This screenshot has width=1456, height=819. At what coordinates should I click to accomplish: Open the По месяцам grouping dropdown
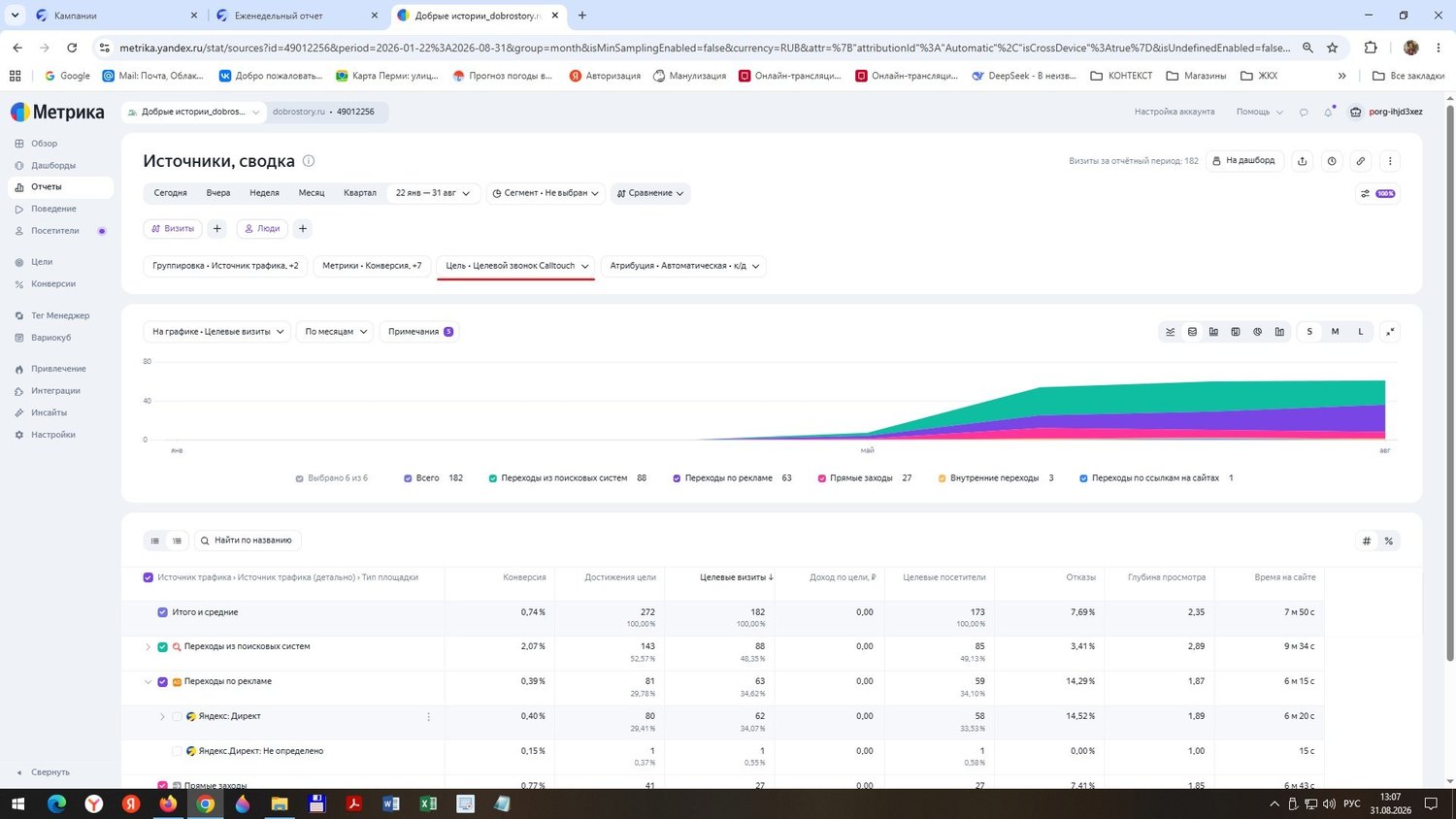point(336,332)
